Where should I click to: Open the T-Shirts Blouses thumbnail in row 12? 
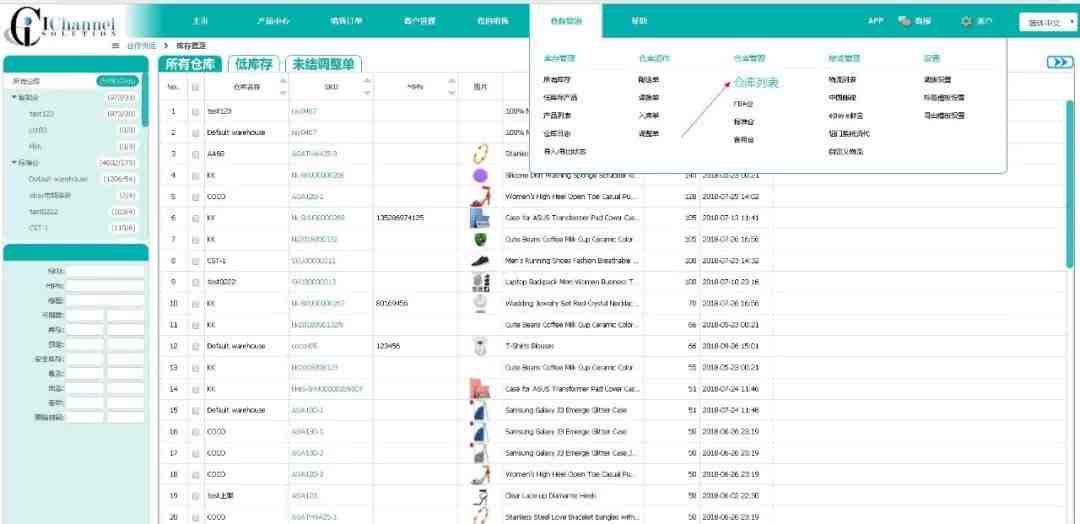click(x=480, y=346)
